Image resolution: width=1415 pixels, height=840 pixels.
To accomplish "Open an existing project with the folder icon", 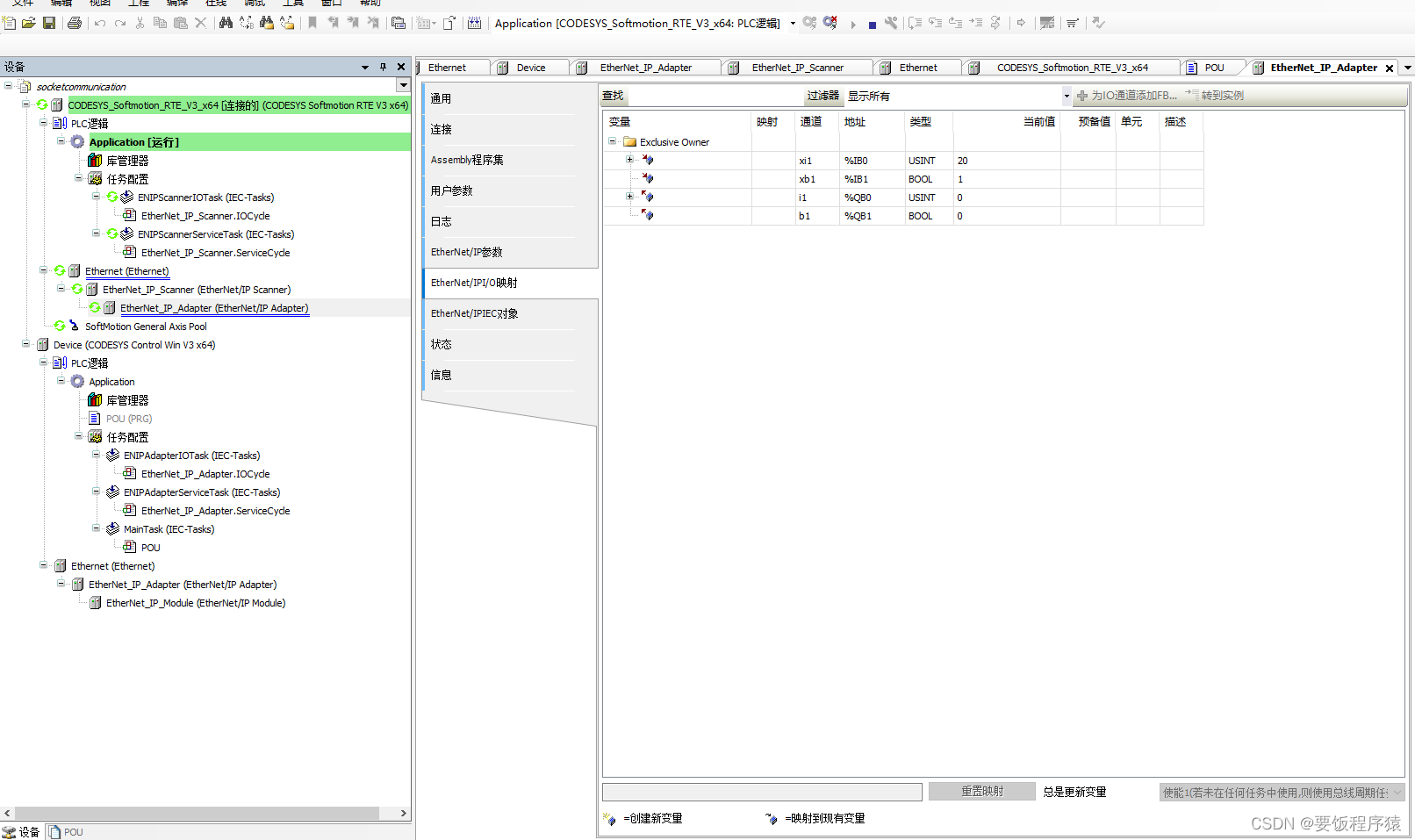I will pyautogui.click(x=28, y=23).
